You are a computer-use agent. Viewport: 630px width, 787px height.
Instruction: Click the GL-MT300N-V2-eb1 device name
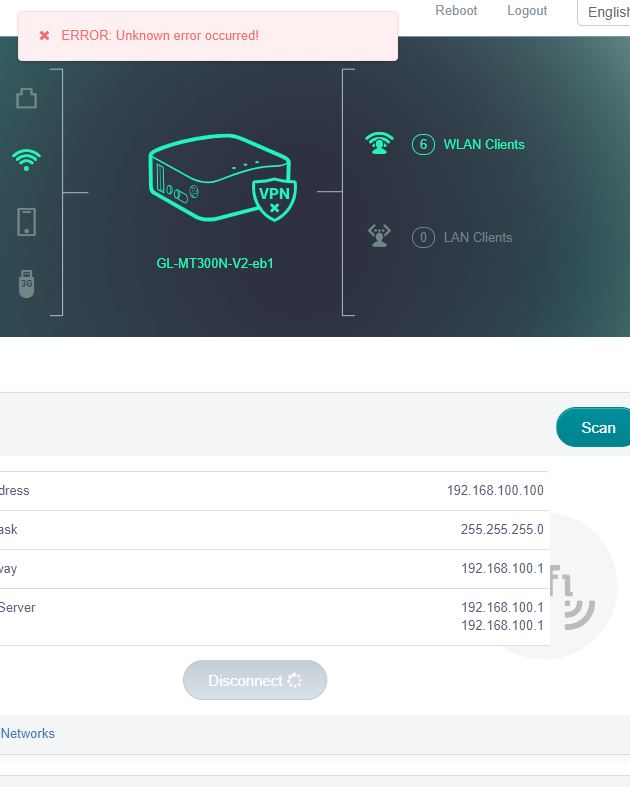tap(215, 264)
